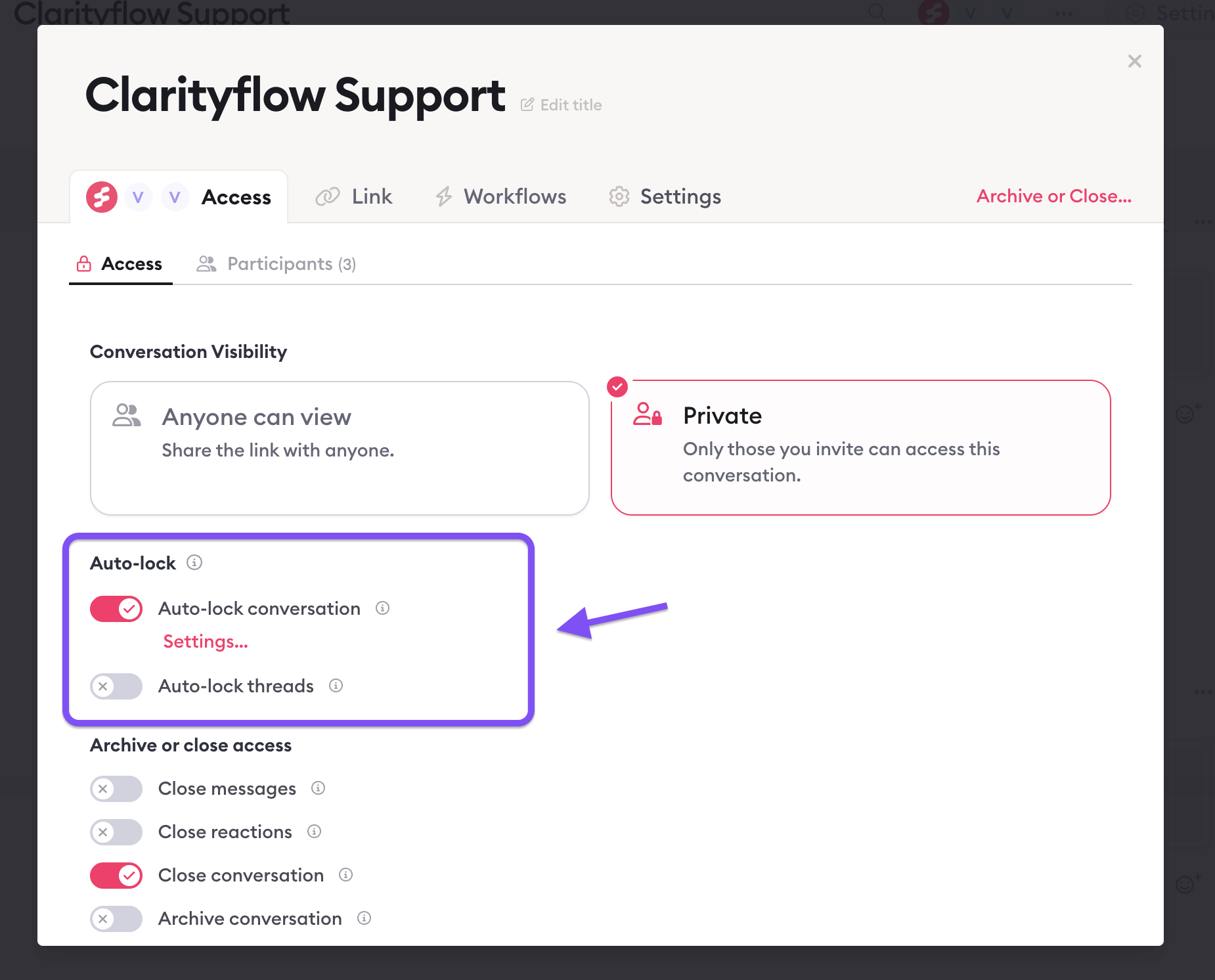Select the Access sub-tab with lock icon

[120, 264]
